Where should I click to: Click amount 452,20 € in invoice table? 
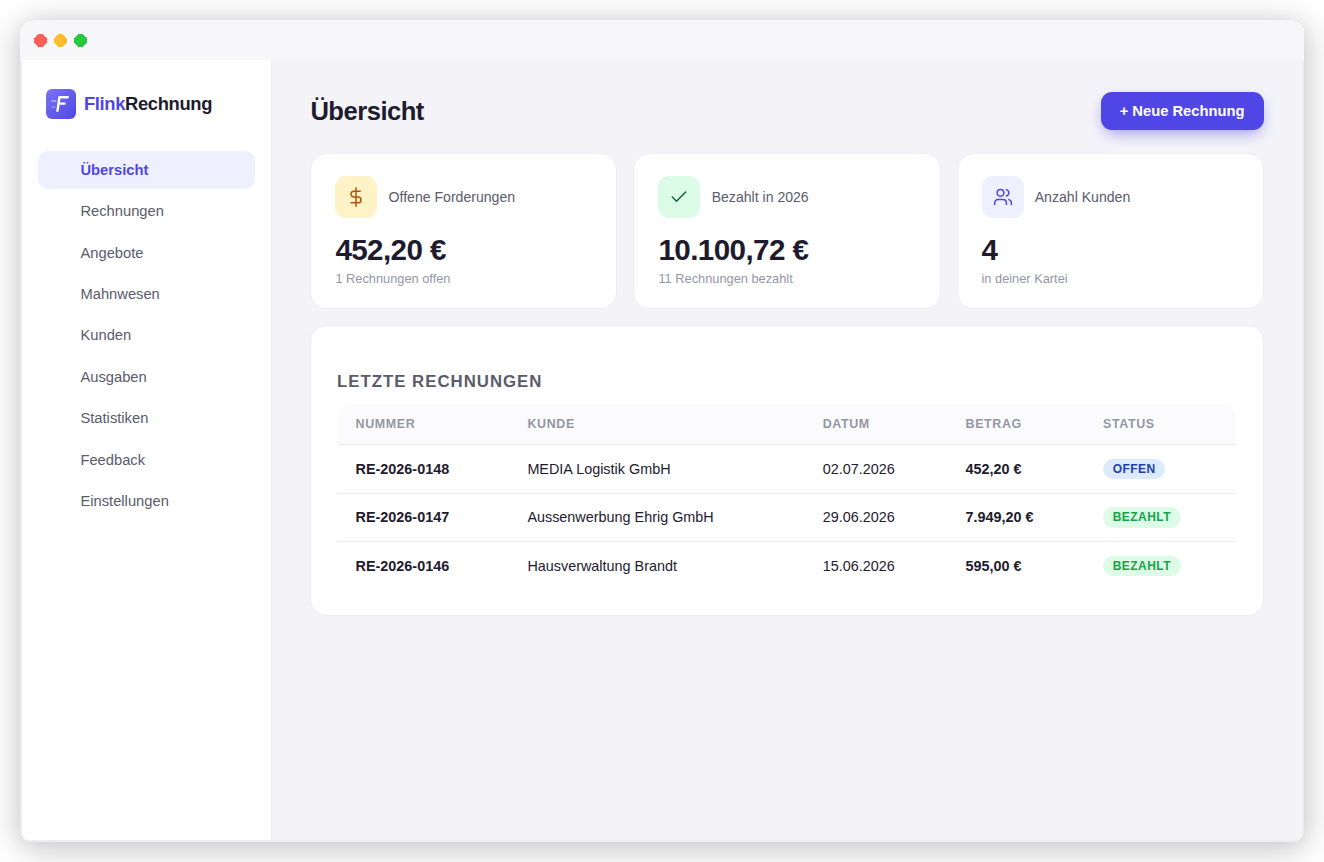993,469
